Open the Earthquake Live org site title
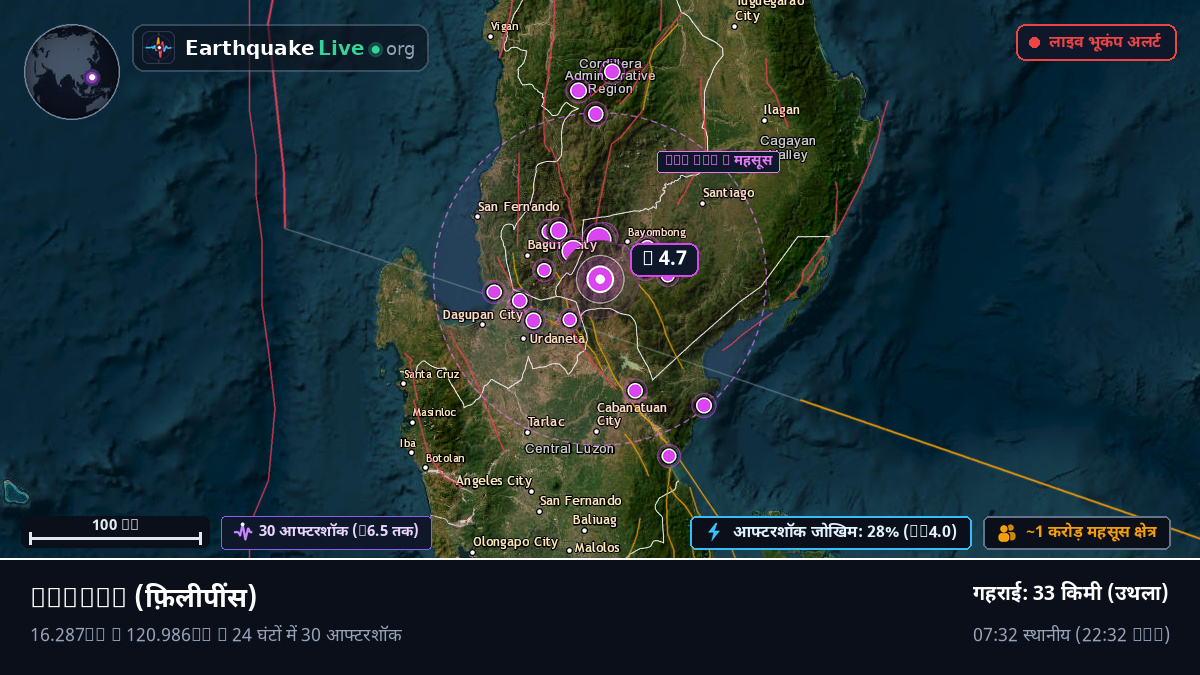Screen dimensions: 1200x675 300,48
